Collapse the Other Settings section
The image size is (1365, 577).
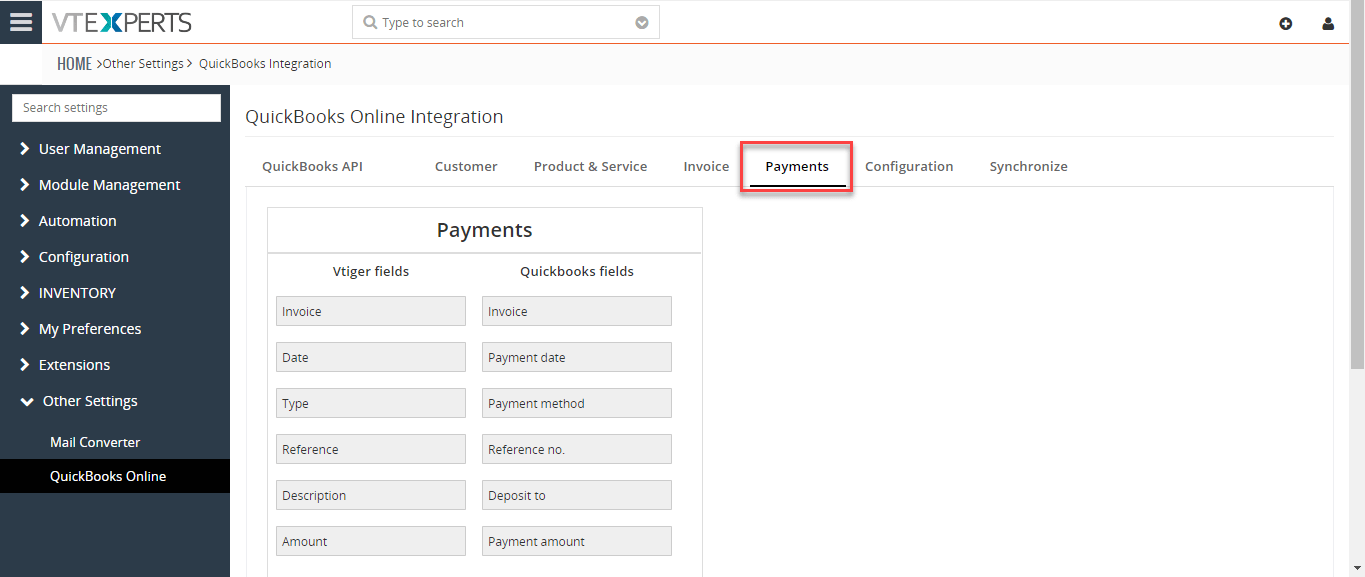click(89, 400)
